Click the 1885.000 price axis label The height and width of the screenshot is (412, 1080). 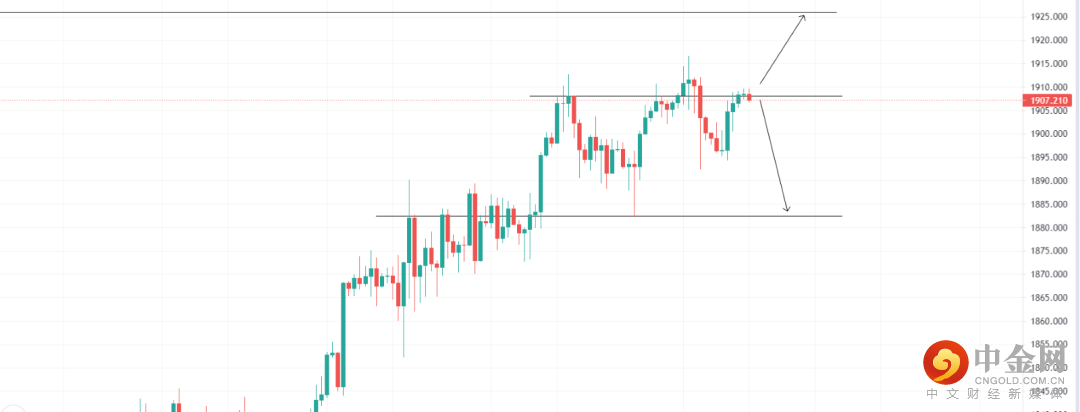tap(1047, 204)
